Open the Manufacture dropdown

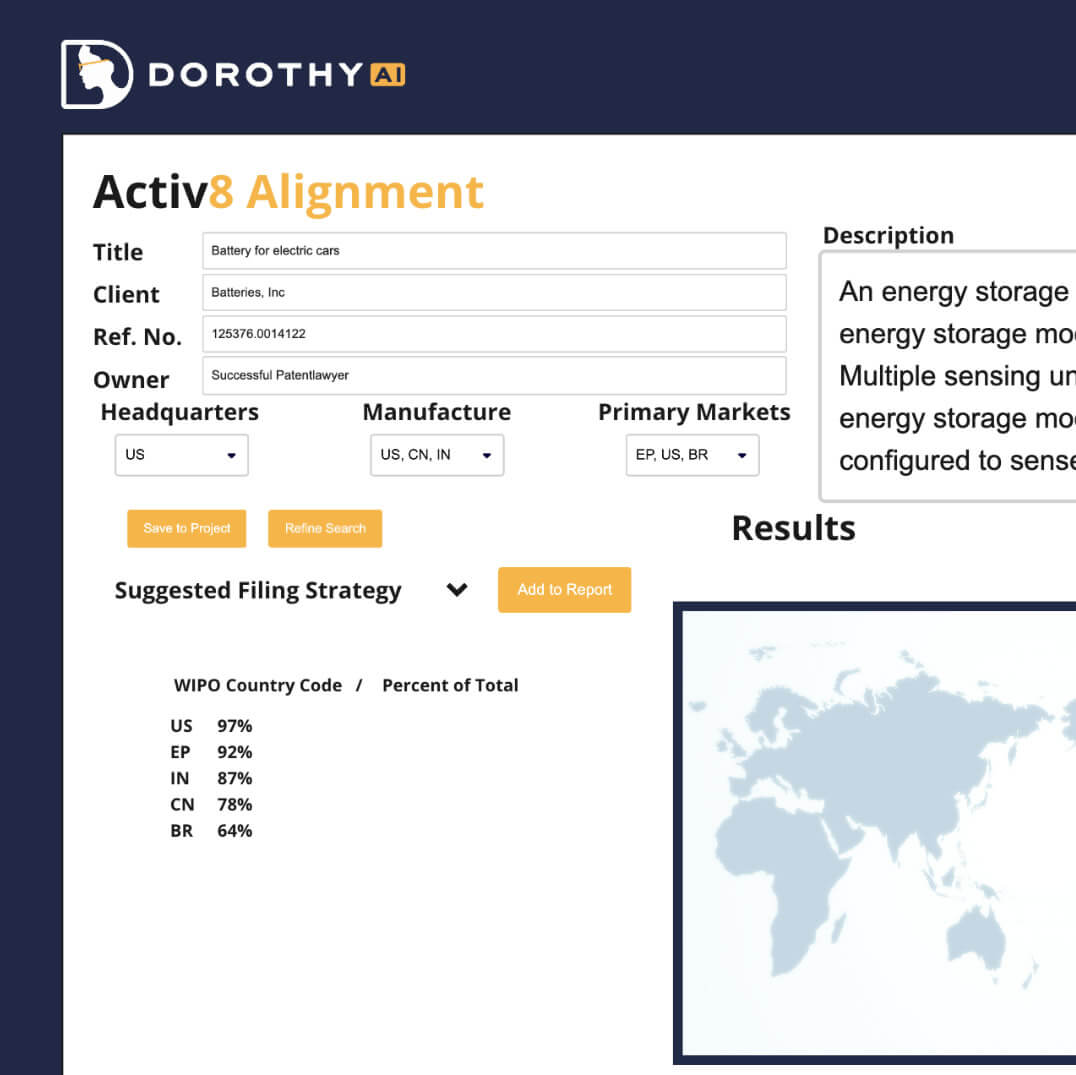coord(436,455)
